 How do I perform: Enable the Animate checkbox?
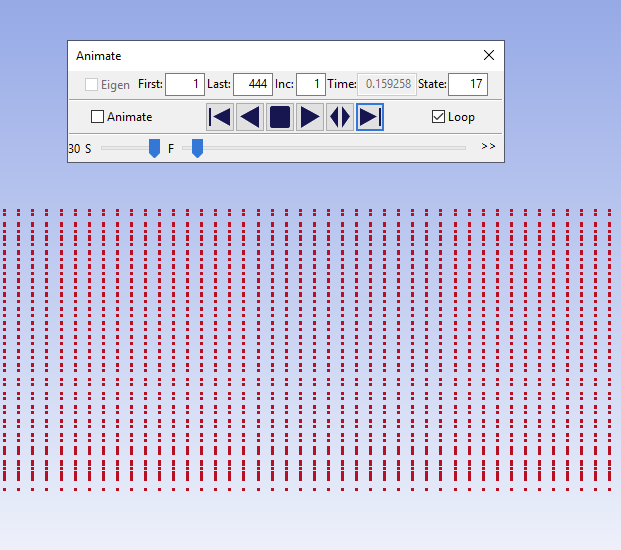point(97,117)
